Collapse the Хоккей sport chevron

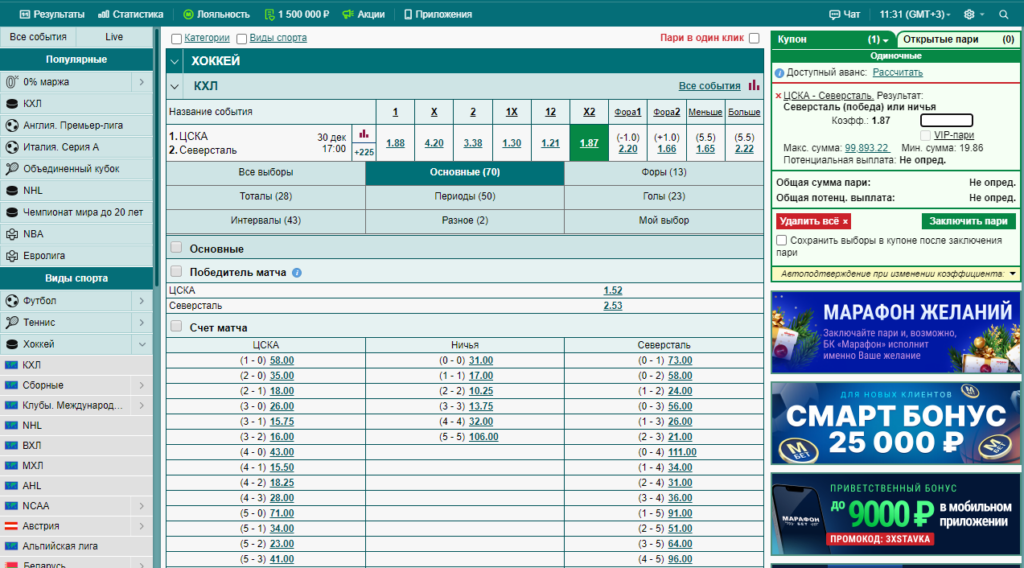coord(142,344)
